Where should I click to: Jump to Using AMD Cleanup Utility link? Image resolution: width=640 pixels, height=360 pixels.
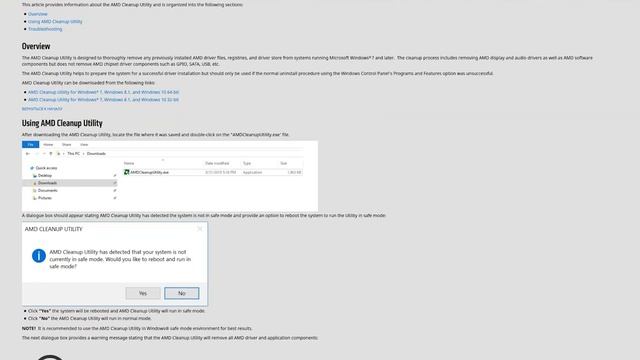[55, 22]
